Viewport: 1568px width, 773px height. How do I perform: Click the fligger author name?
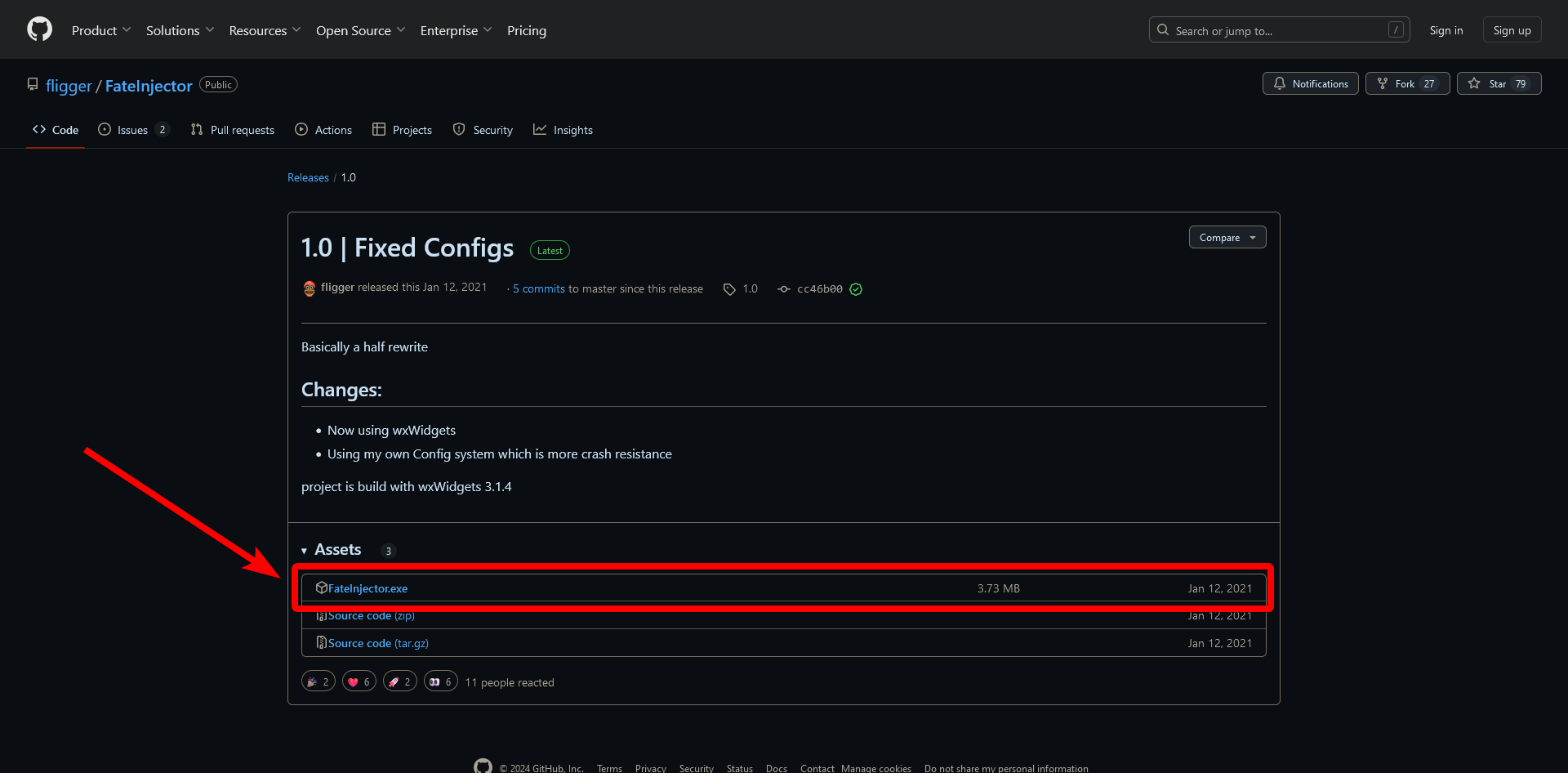point(337,288)
